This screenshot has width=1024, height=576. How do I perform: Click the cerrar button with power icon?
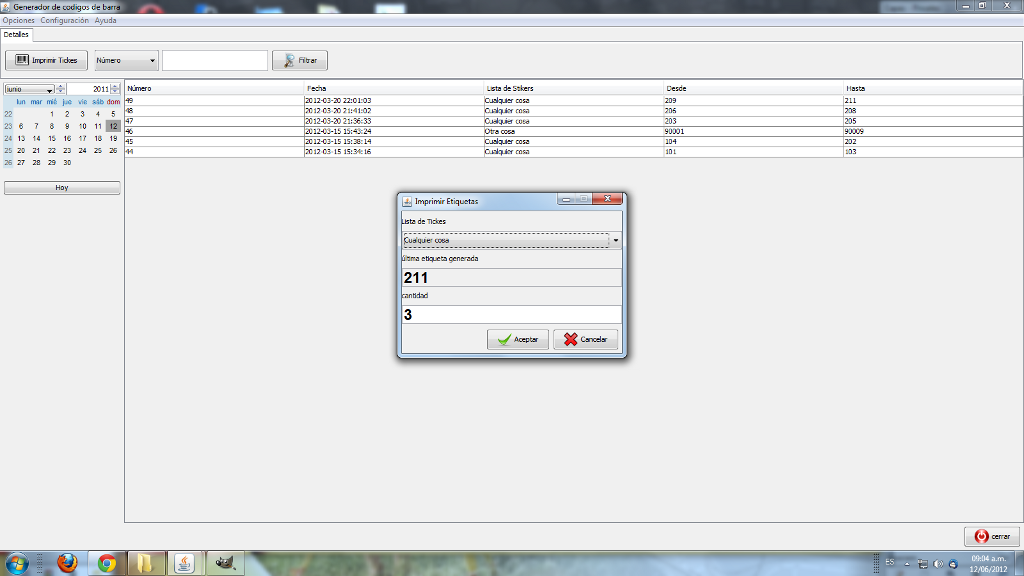point(992,536)
